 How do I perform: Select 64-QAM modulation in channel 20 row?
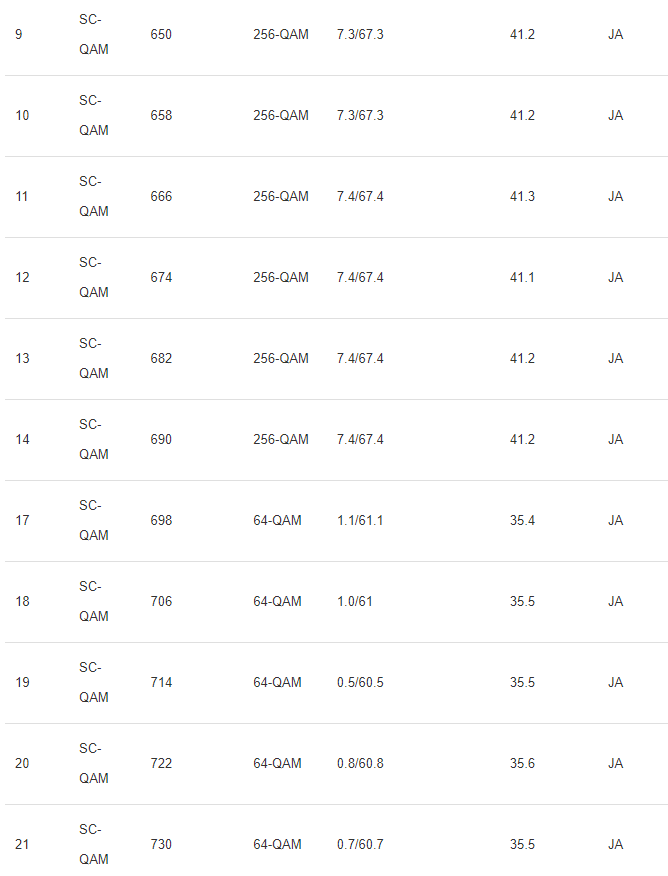click(x=277, y=764)
